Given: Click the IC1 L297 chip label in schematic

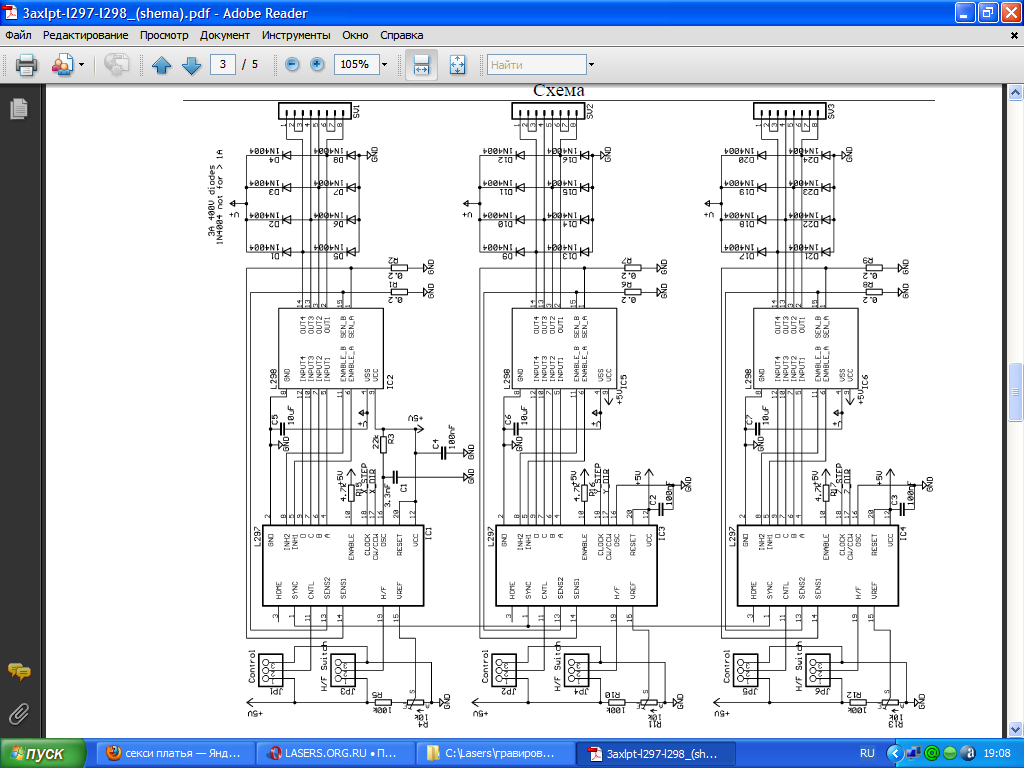Looking at the screenshot, I should 428,533.
